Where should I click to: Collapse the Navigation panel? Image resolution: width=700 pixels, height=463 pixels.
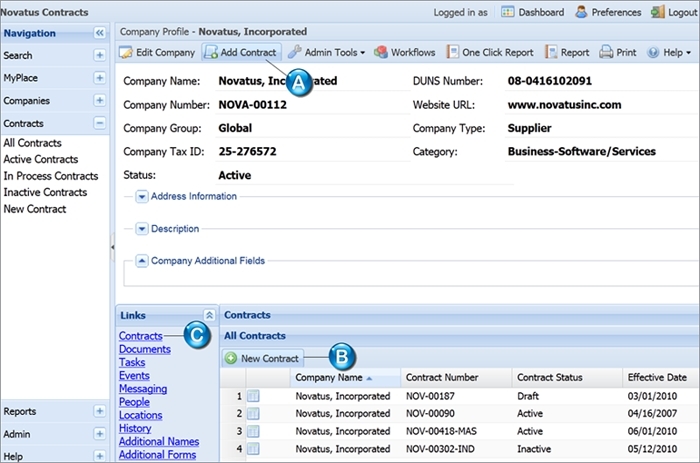[100, 33]
